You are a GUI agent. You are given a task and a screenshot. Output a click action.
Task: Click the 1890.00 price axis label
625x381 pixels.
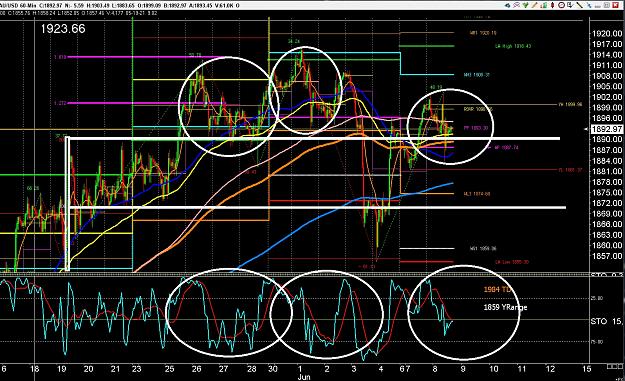(607, 139)
